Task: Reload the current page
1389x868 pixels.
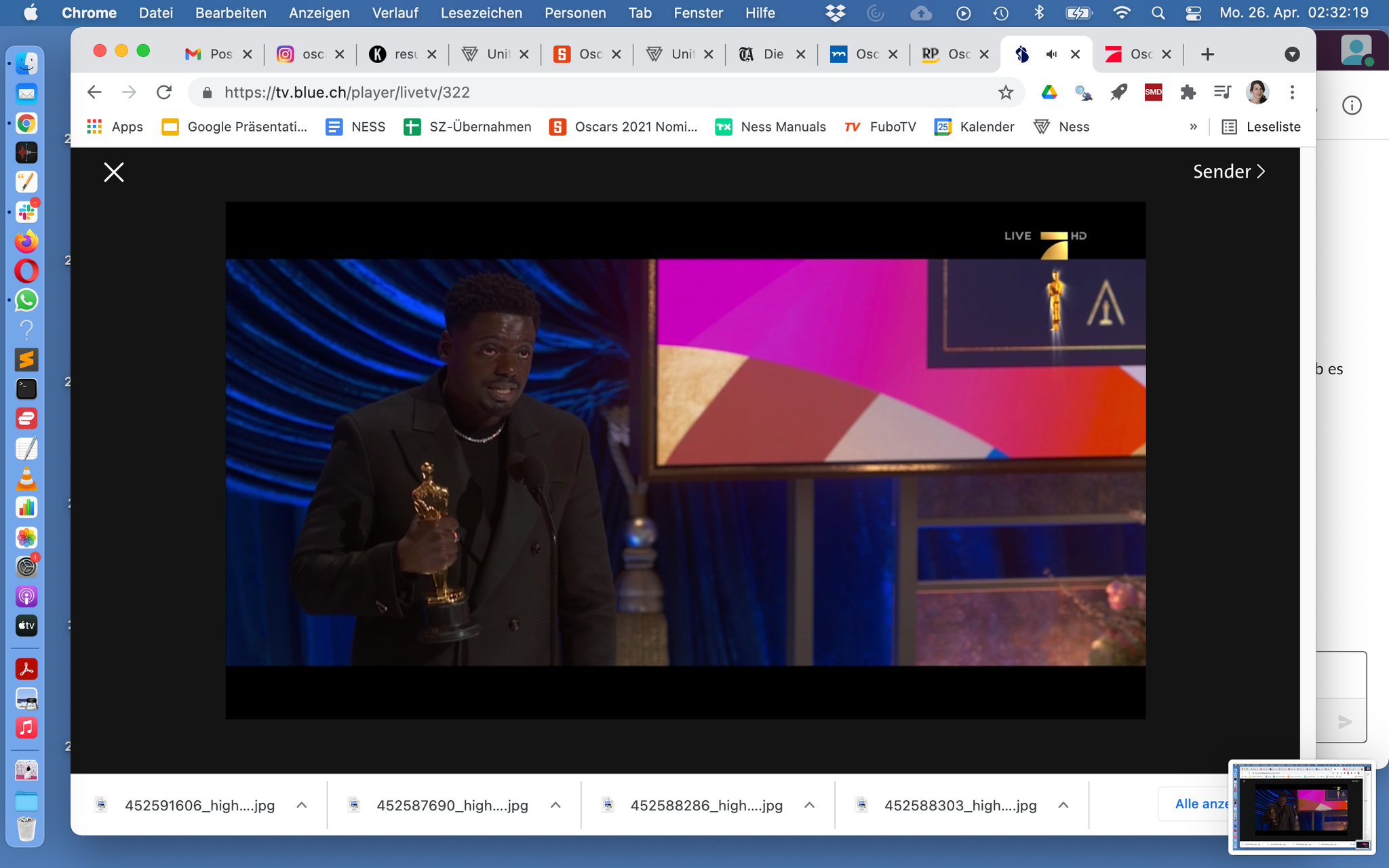Action: coord(164,92)
